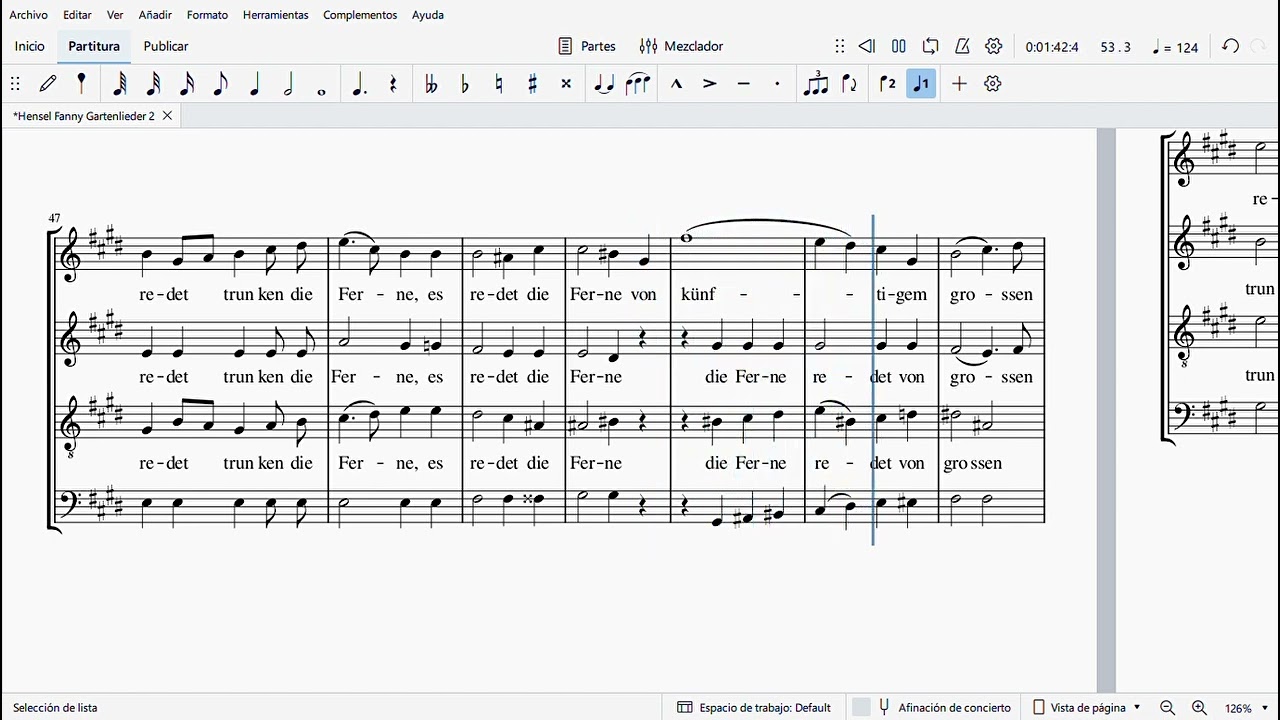Viewport: 1280px width, 720px height.
Task: Toggle the metronome
Action: (962, 46)
